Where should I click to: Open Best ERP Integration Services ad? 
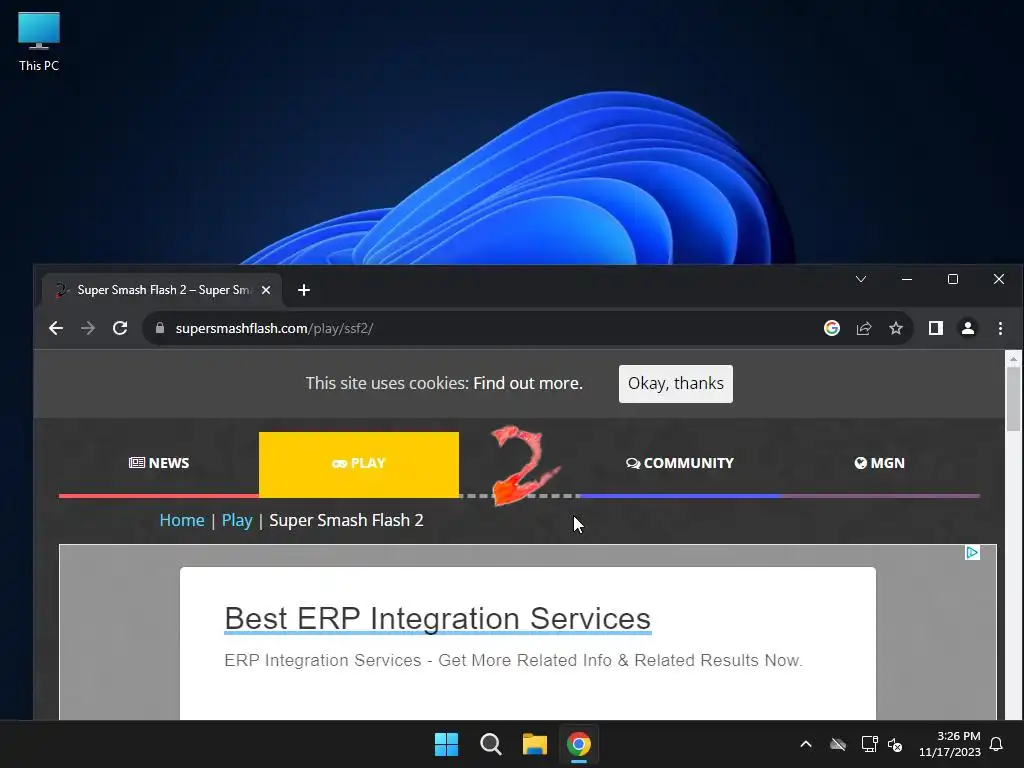tap(438, 618)
